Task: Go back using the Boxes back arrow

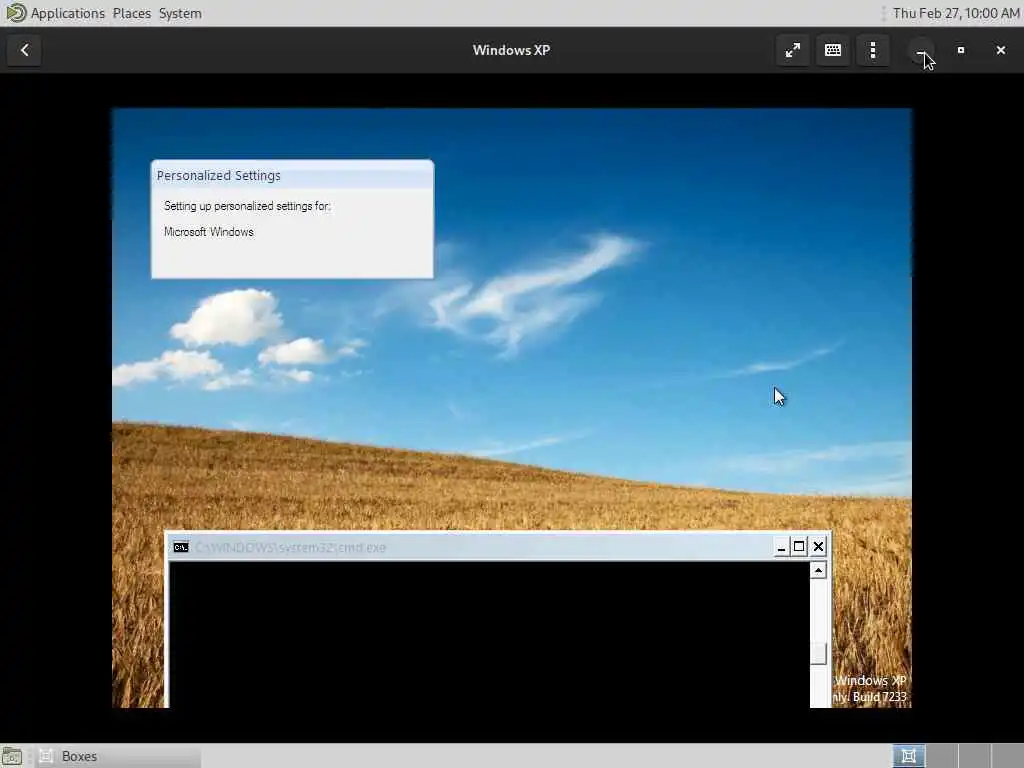Action: point(24,50)
